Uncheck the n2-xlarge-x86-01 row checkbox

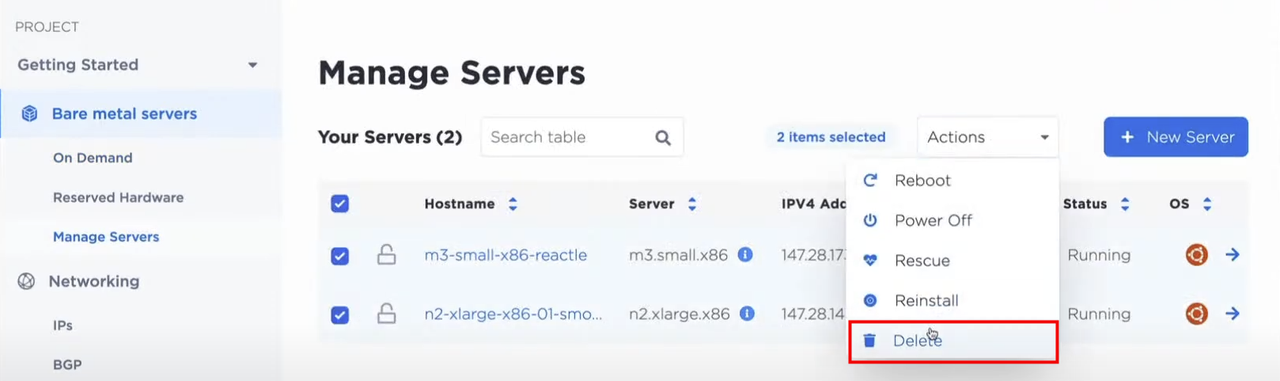(340, 315)
